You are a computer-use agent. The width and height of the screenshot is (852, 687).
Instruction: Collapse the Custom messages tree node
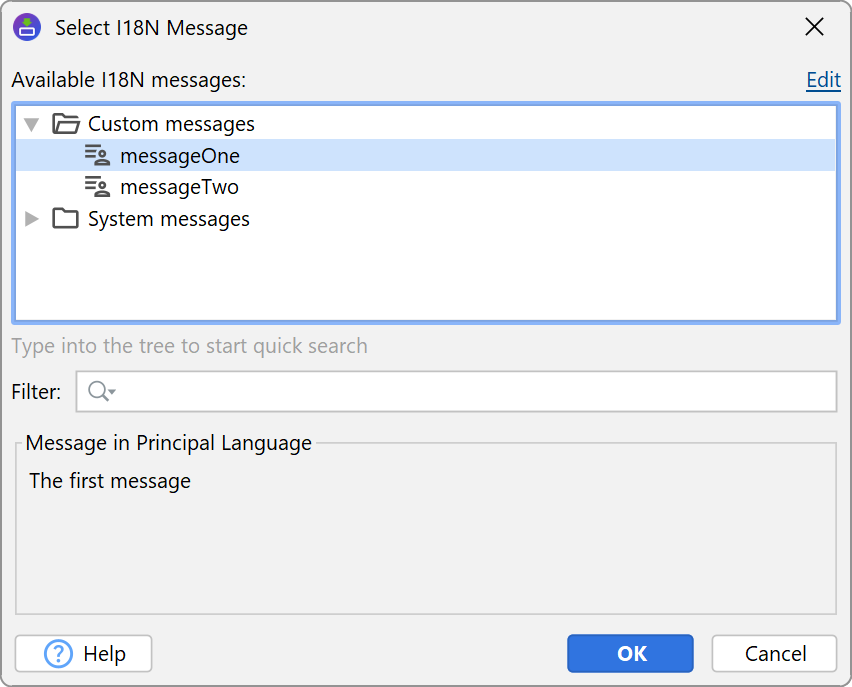click(32, 124)
